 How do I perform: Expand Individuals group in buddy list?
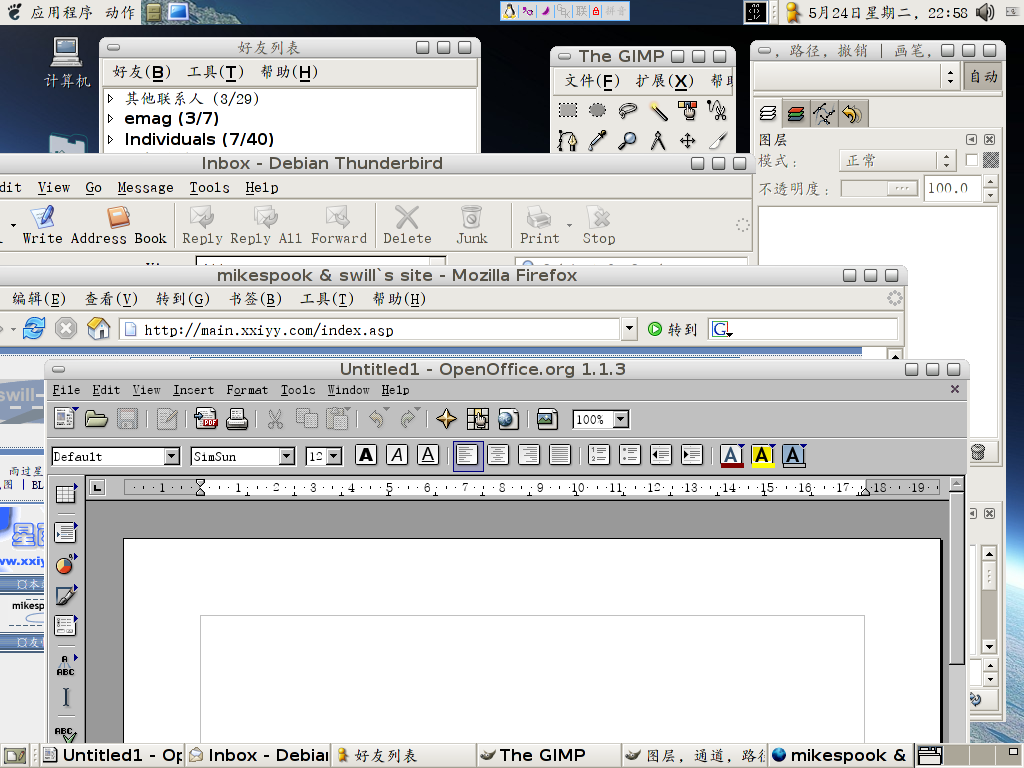point(110,139)
